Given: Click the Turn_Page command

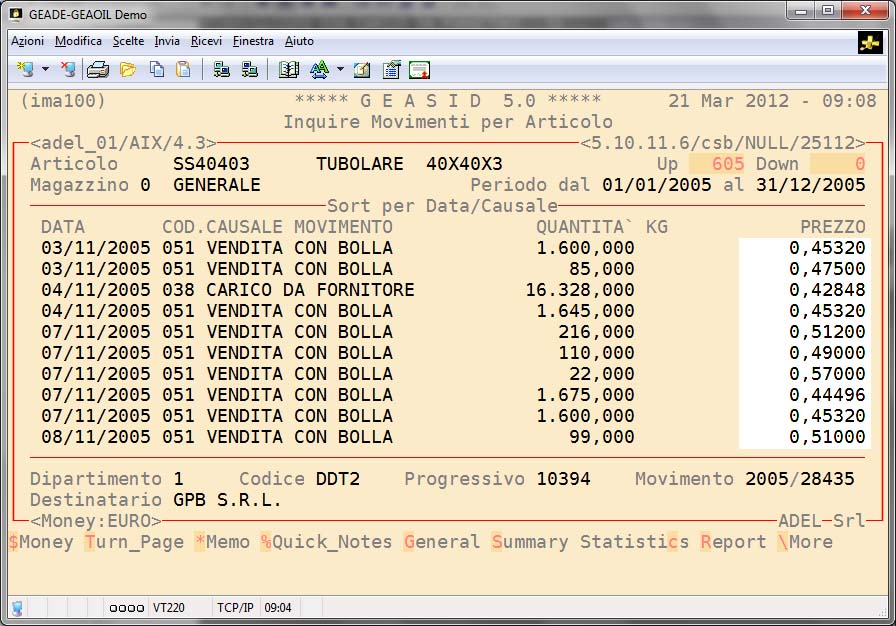Looking at the screenshot, I should click(134, 542).
